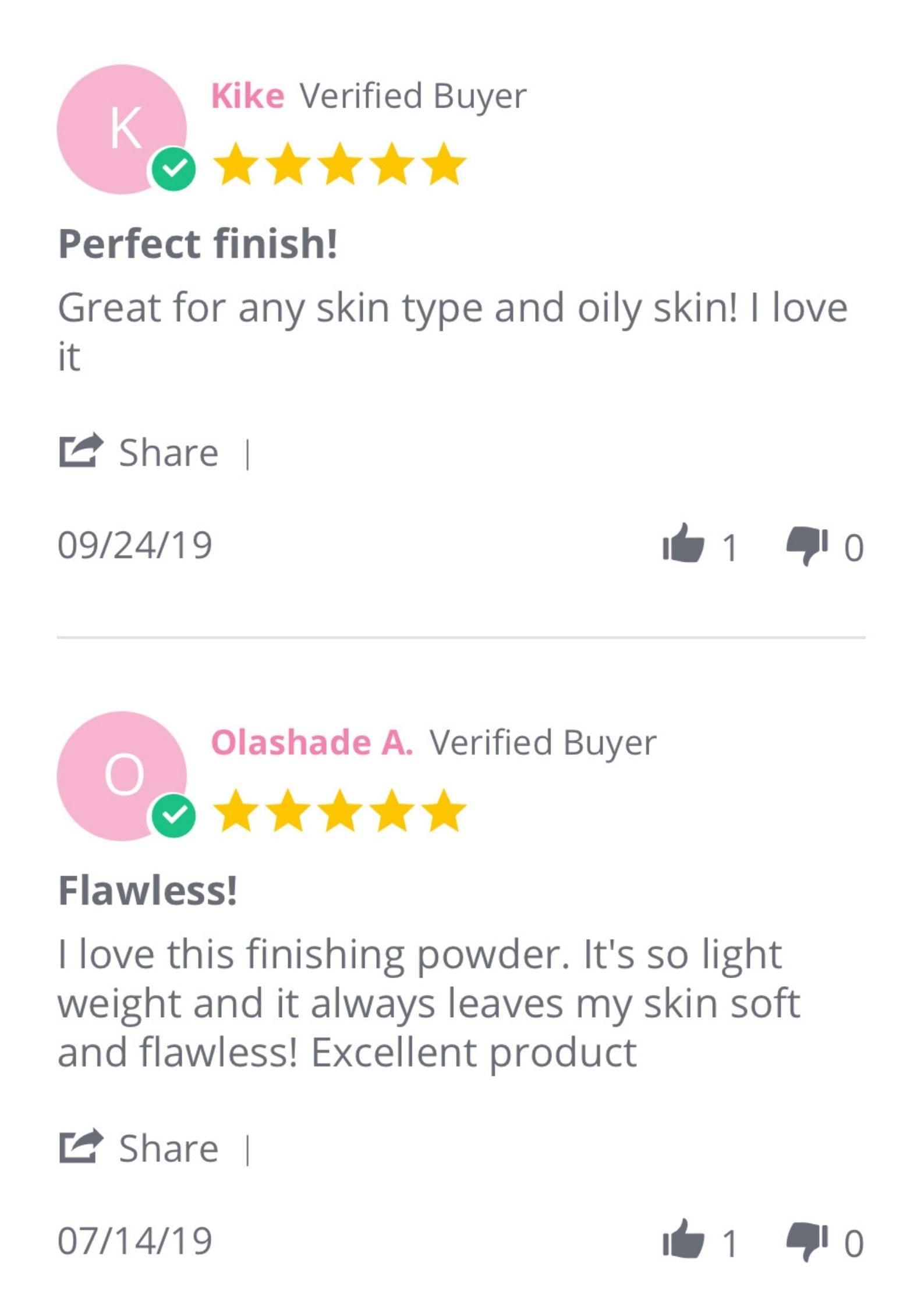Open reviewer name Olashade A.
This screenshot has width=924, height=1307.
coord(312,743)
